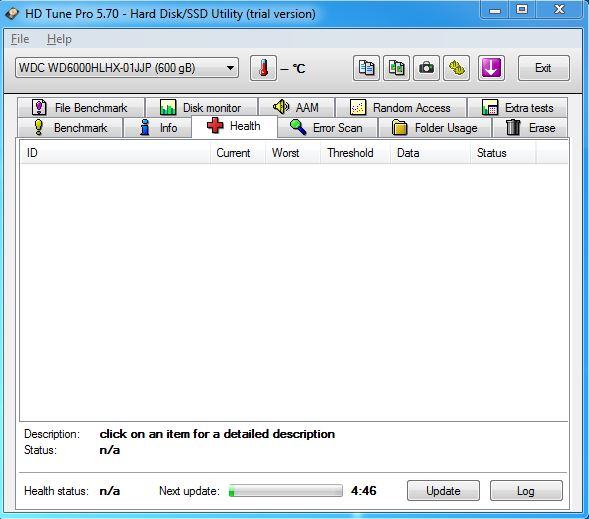
Task: Click the purple download arrow icon
Action: tap(491, 68)
